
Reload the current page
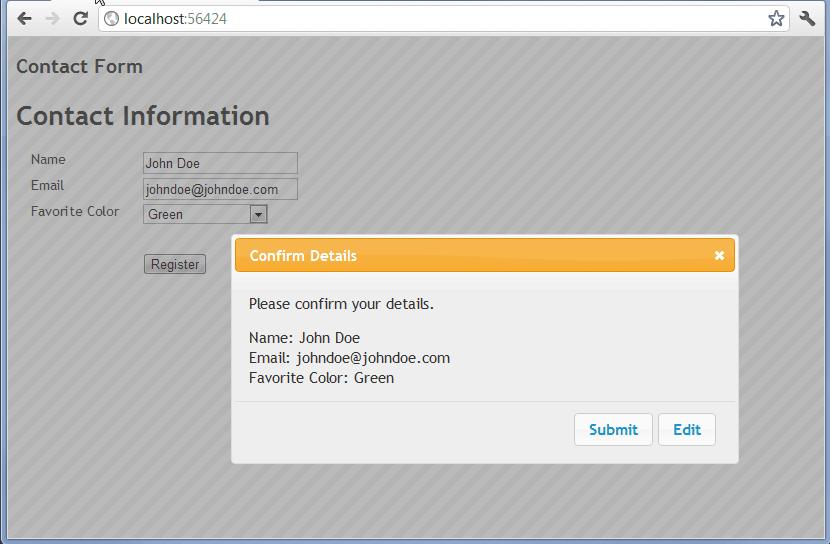(81, 19)
